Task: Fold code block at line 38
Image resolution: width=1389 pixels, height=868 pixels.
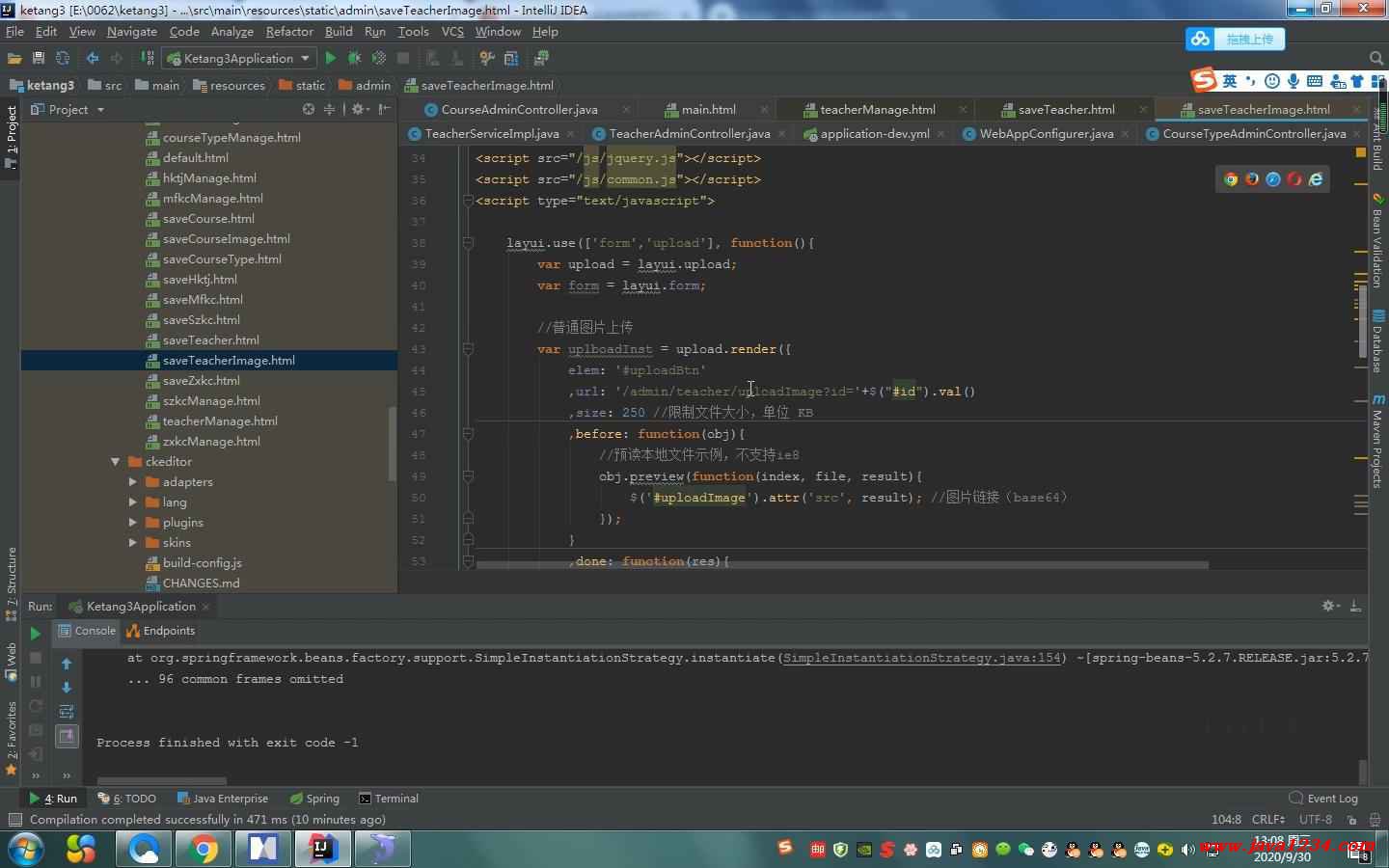Action: pos(468,243)
